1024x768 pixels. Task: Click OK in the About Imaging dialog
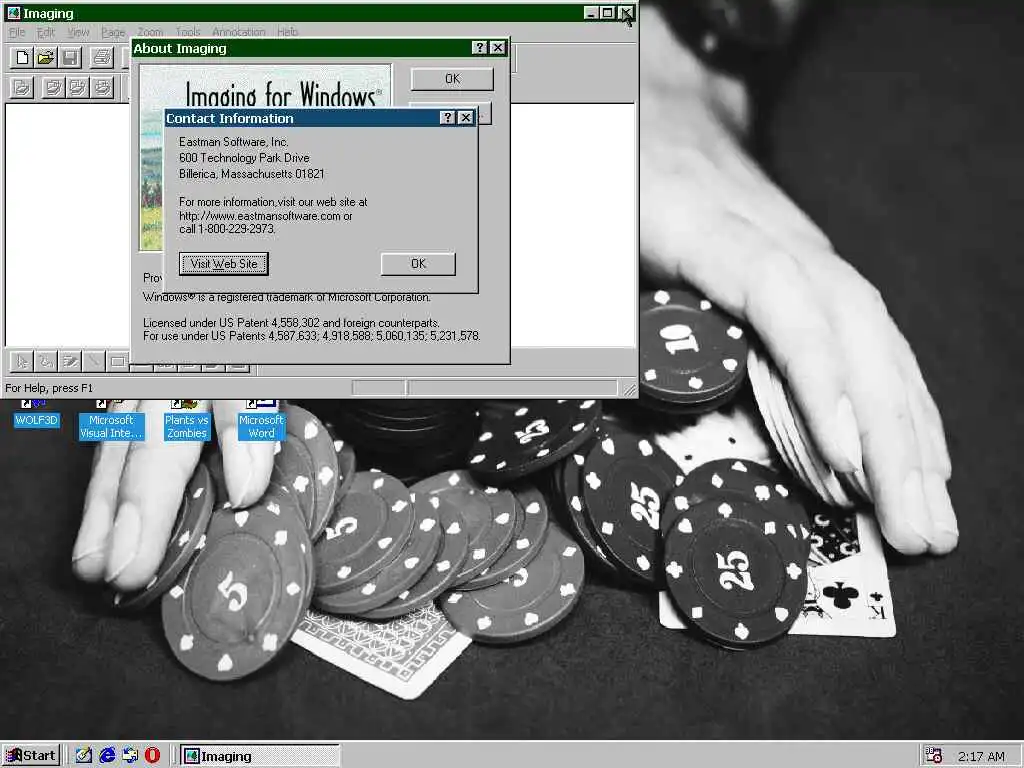click(452, 79)
